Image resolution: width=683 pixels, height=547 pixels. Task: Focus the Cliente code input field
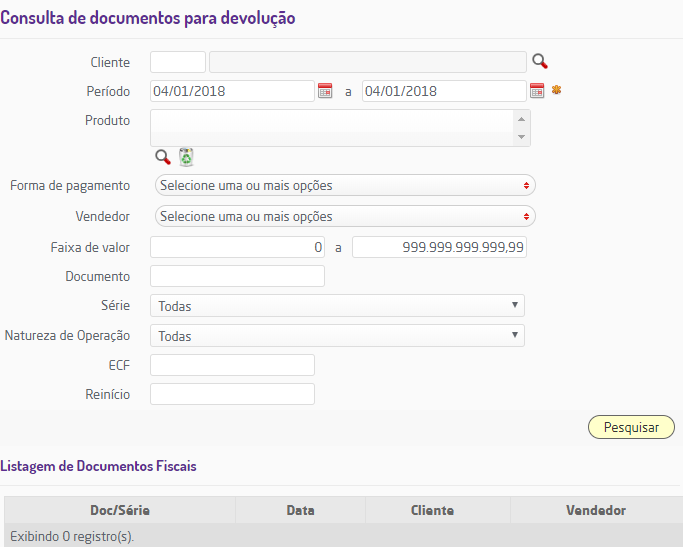coord(178,62)
